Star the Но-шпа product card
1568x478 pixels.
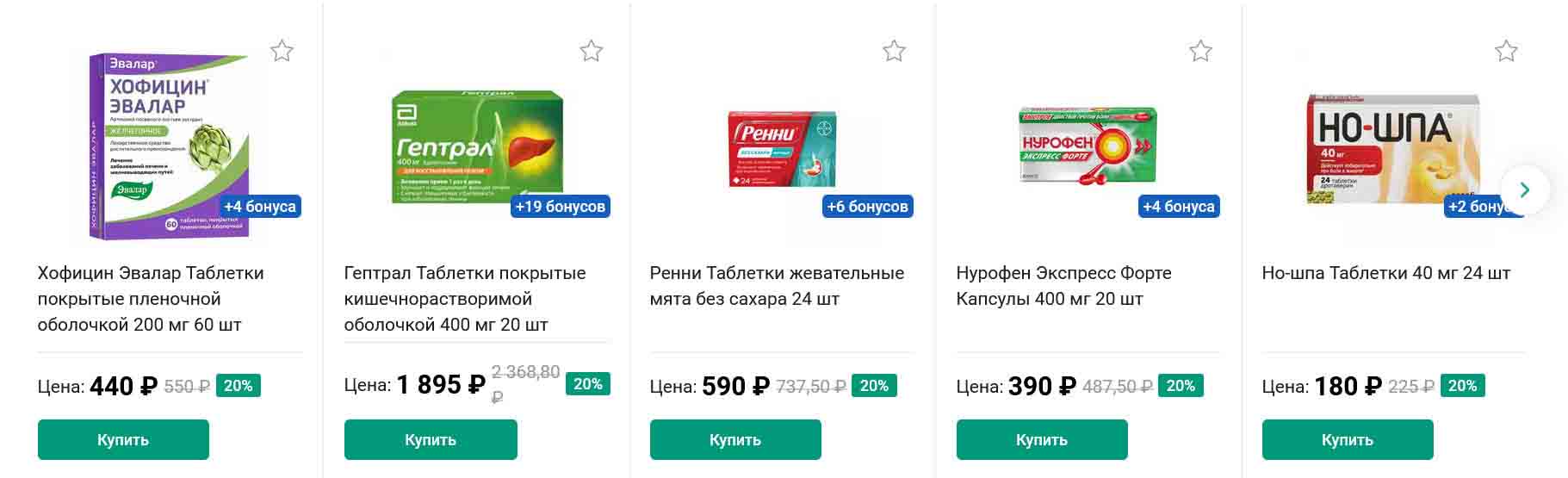tap(1506, 51)
